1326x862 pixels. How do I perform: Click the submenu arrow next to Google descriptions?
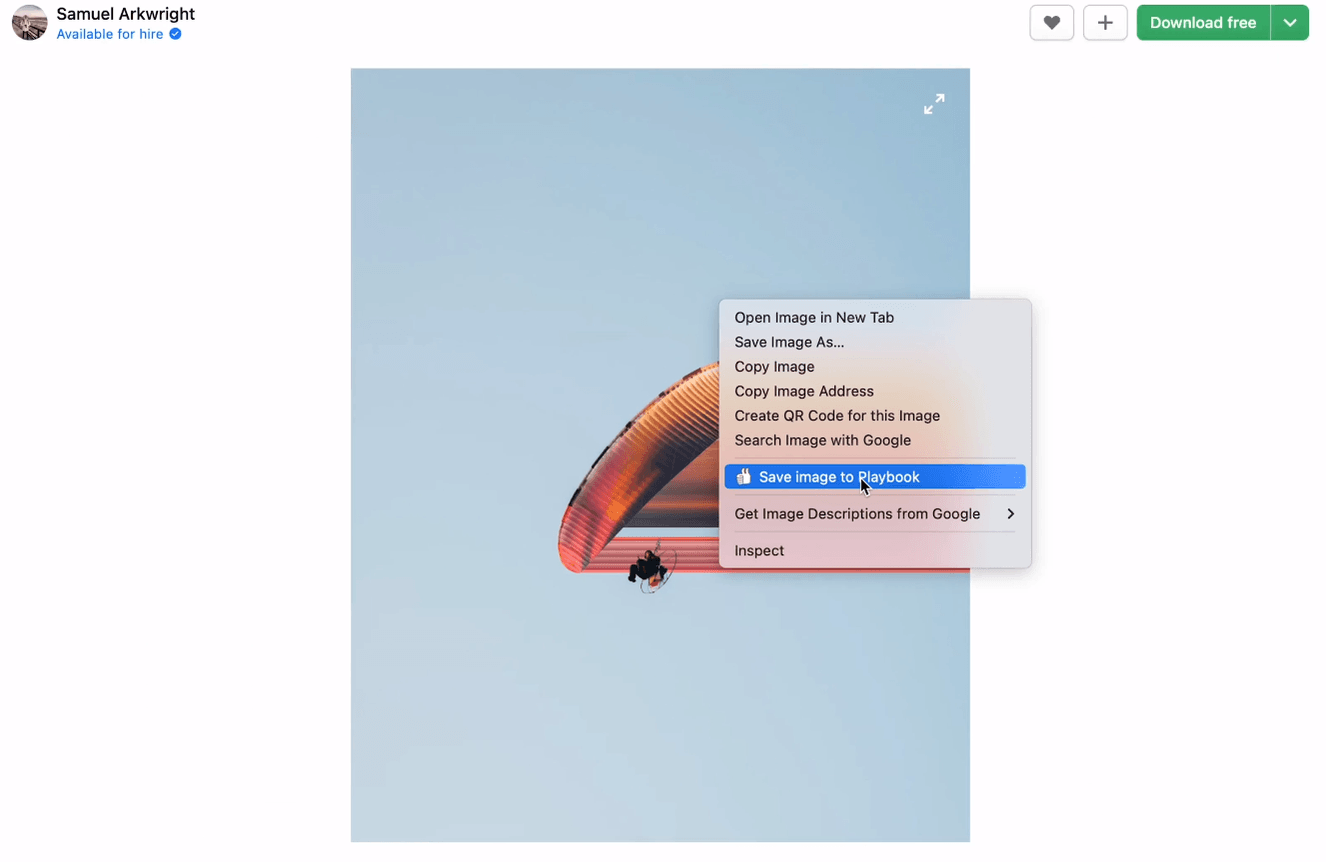pos(1010,513)
